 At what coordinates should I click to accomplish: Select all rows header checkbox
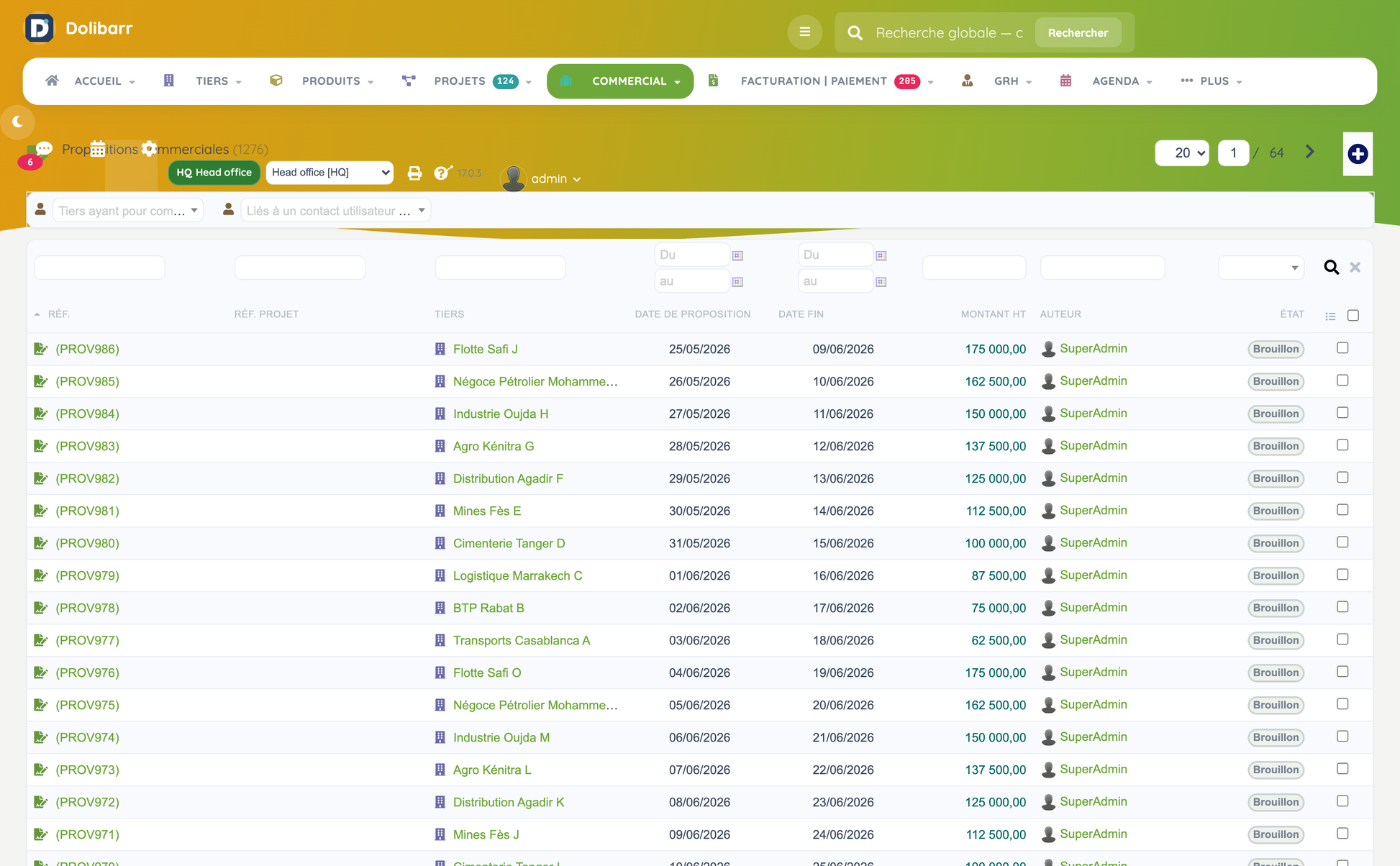pyautogui.click(x=1353, y=315)
